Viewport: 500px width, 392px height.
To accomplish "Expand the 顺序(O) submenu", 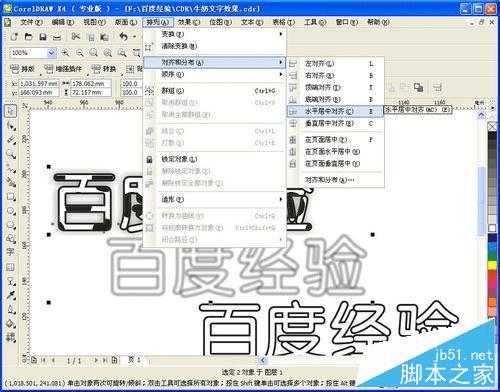I will [215, 74].
